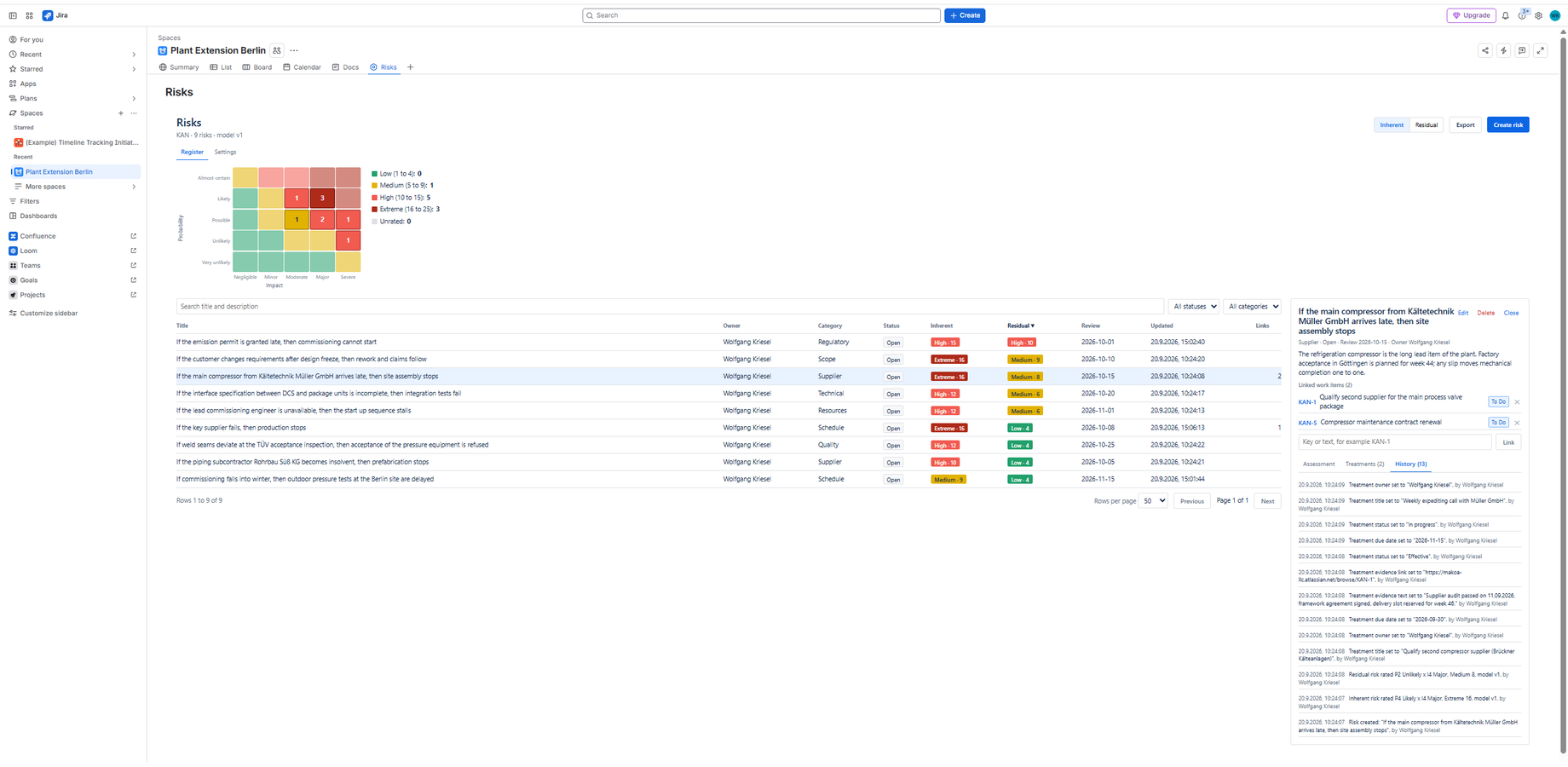Expand the Starred sidebar section
Screen dimensions: 1568x767
[134, 69]
